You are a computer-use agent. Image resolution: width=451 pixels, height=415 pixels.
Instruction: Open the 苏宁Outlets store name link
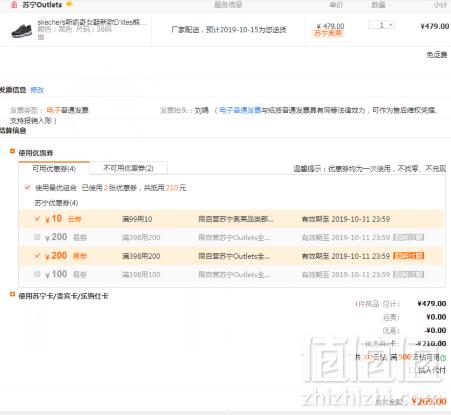[42, 5]
